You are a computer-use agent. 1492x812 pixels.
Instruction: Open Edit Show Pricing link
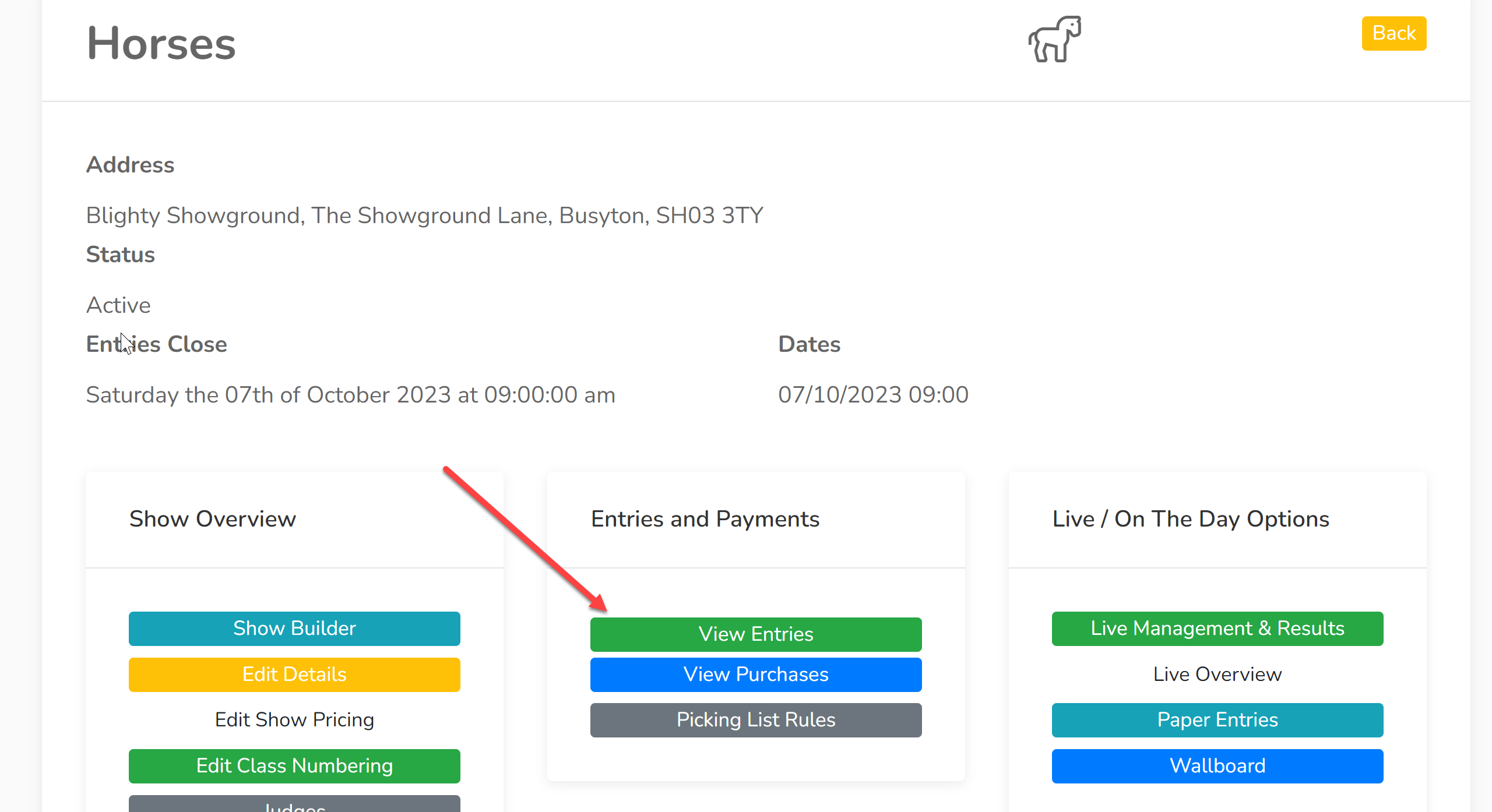(294, 719)
